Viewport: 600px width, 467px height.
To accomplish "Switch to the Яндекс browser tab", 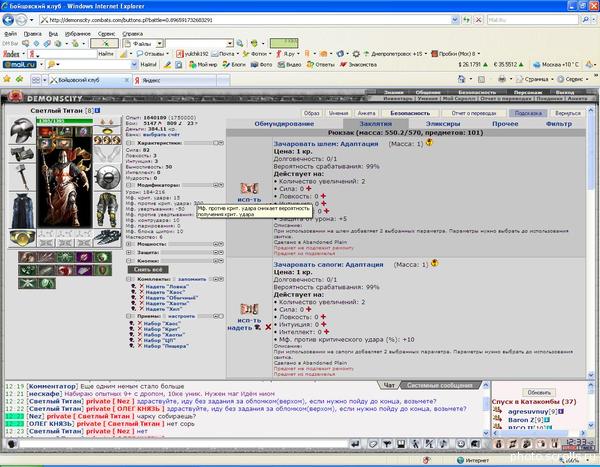I will pyautogui.click(x=175, y=80).
